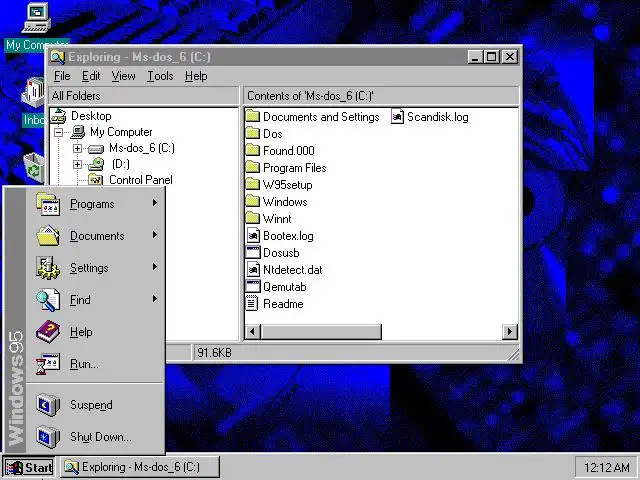Select Desktop in the folder tree
Viewport: 640px width, 480px height.
pyautogui.click(x=91, y=116)
